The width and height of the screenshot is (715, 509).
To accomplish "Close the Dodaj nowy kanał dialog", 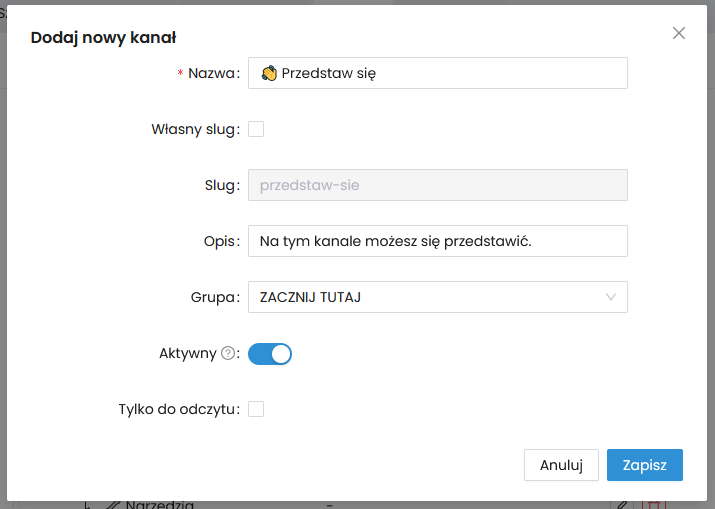I will click(679, 33).
